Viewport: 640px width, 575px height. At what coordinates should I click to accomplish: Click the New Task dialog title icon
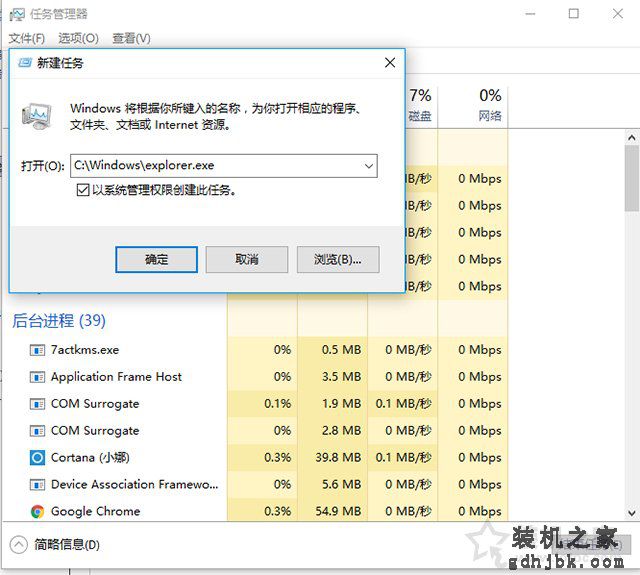pos(25,63)
